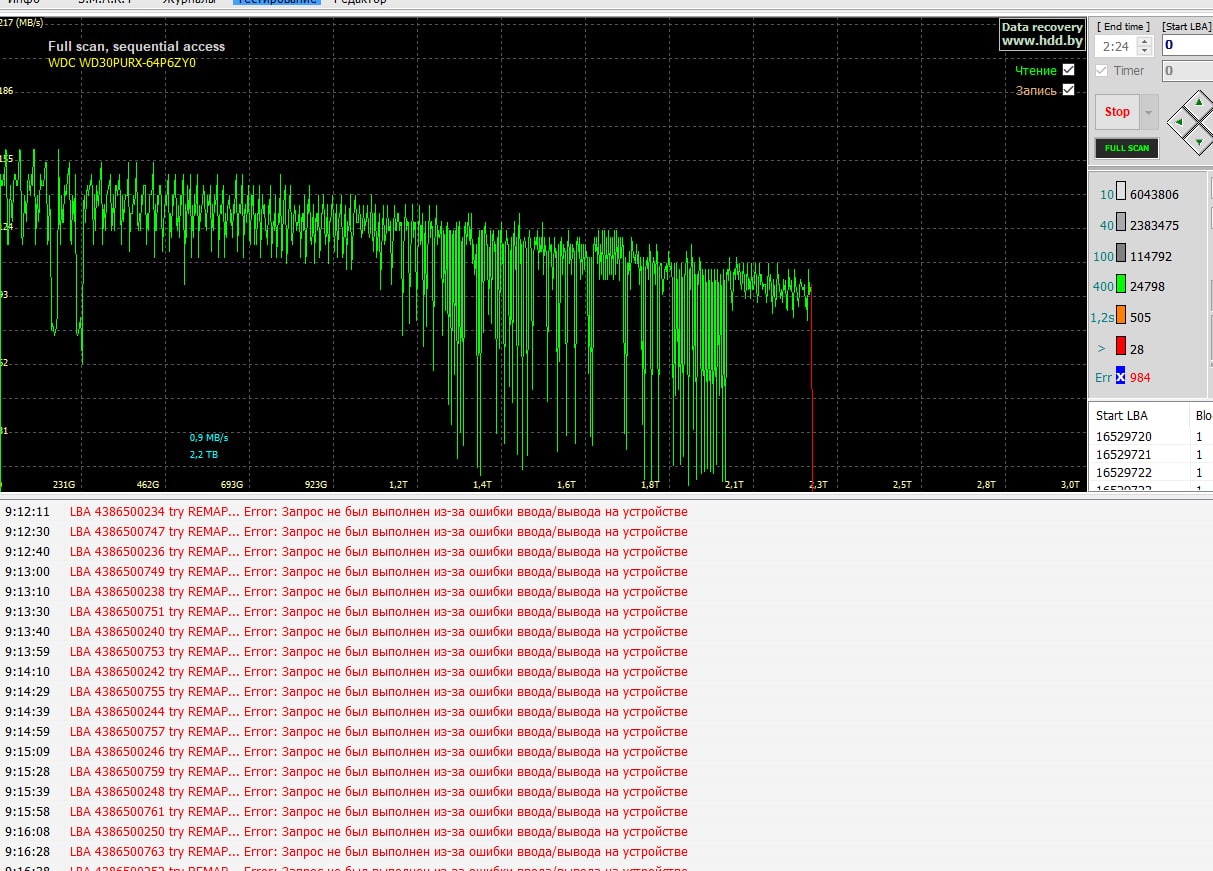Open the dropdown arrow beside Stop
1213x871 pixels.
[x=1149, y=112]
